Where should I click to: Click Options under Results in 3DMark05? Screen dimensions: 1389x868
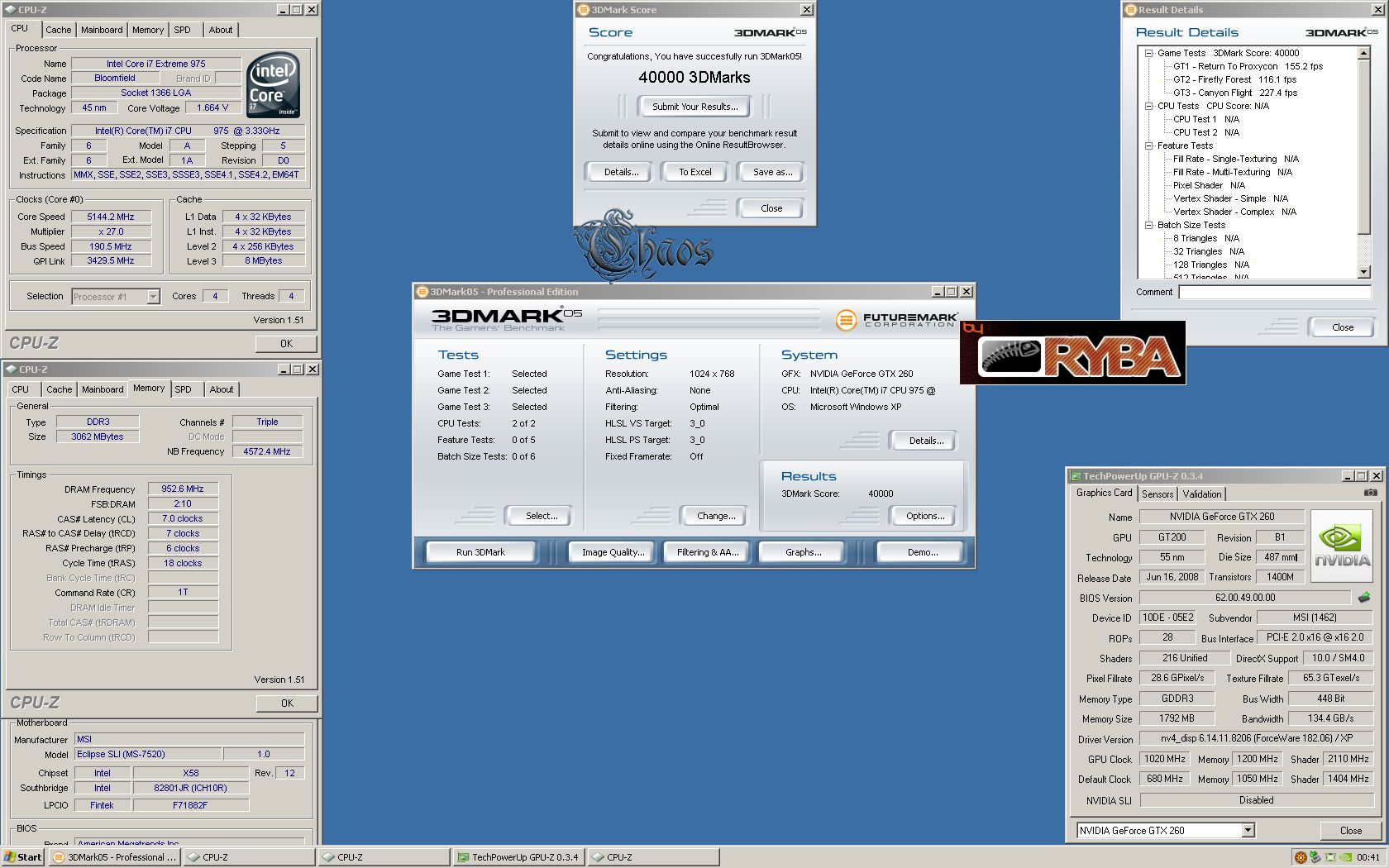click(x=925, y=516)
